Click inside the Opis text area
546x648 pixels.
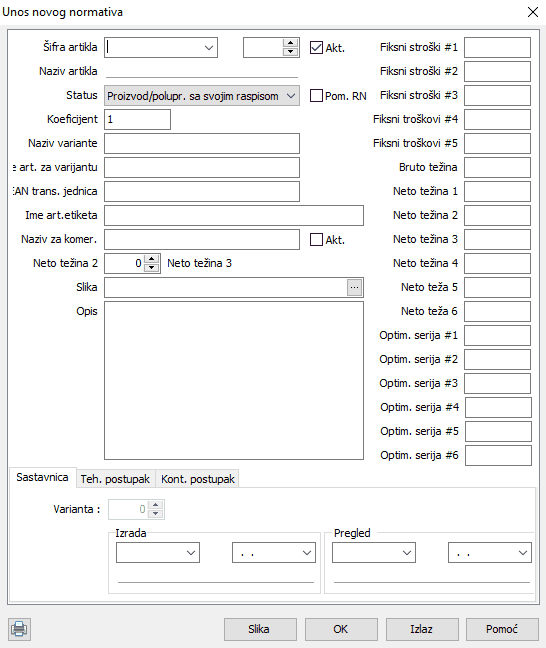[234, 380]
